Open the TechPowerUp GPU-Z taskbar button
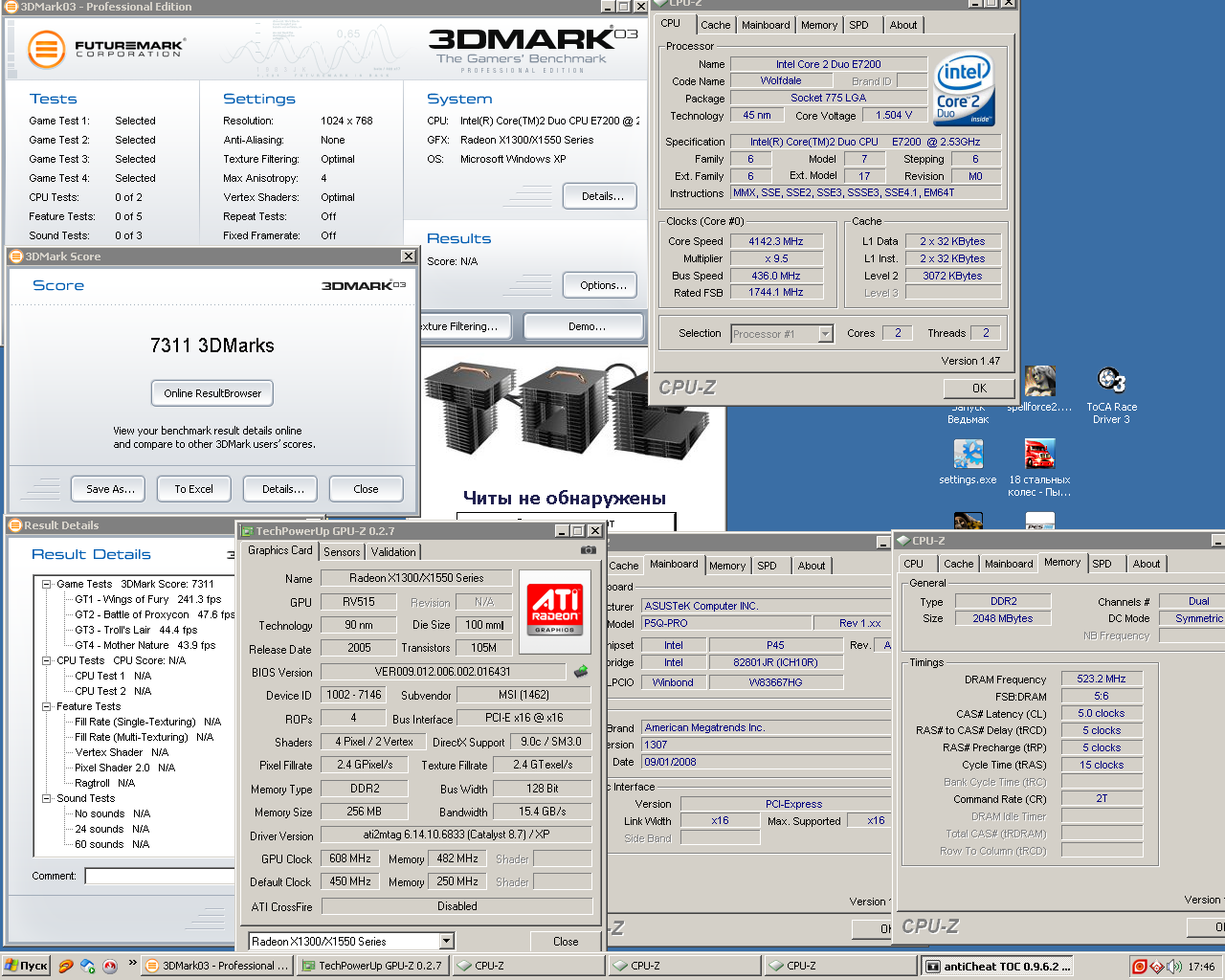 point(374,966)
